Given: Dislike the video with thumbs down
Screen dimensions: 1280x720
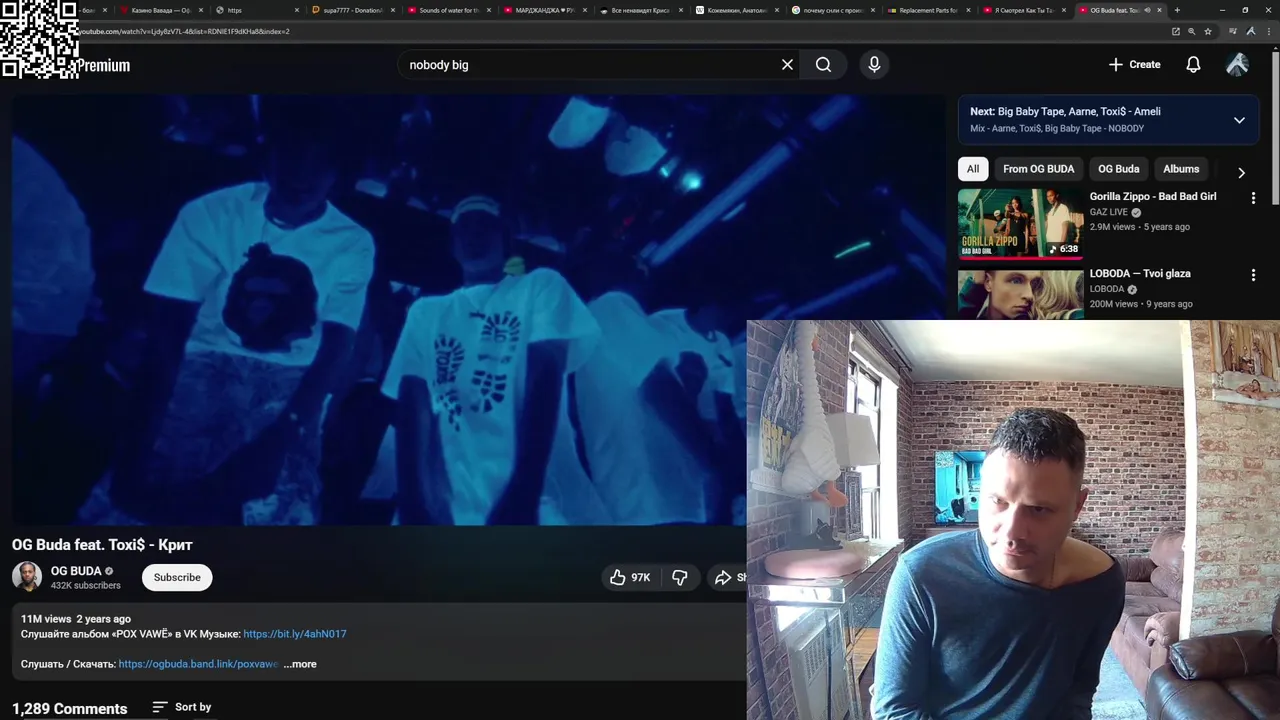Looking at the screenshot, I should coord(680,577).
